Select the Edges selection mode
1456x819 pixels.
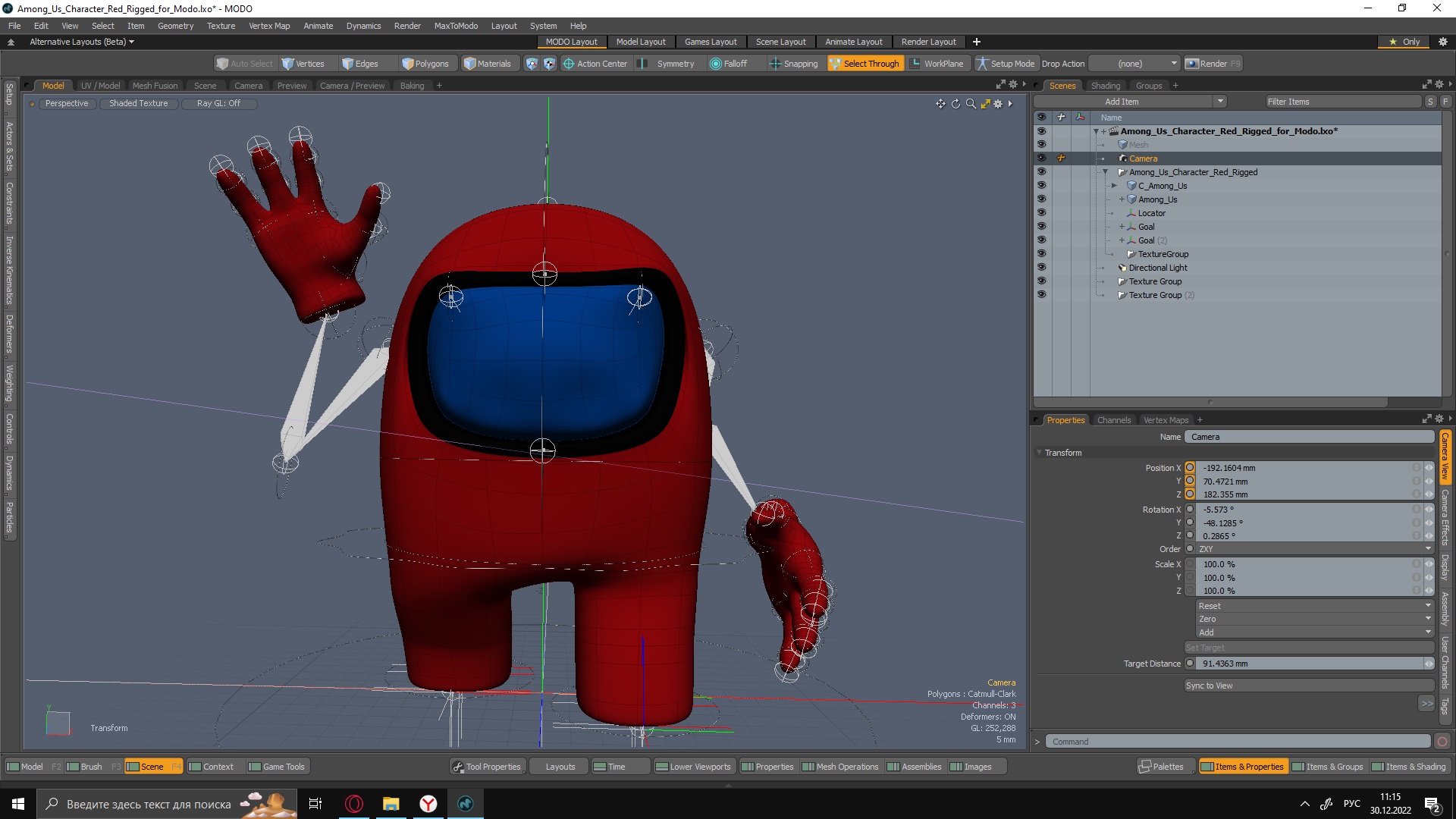coord(360,64)
